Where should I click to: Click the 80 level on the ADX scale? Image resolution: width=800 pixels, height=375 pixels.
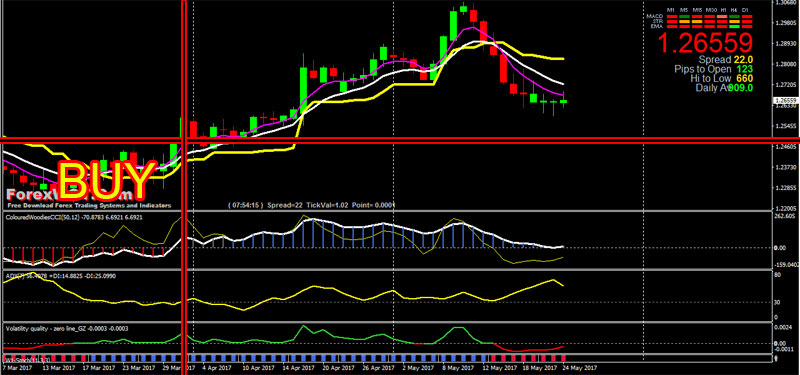778,275
